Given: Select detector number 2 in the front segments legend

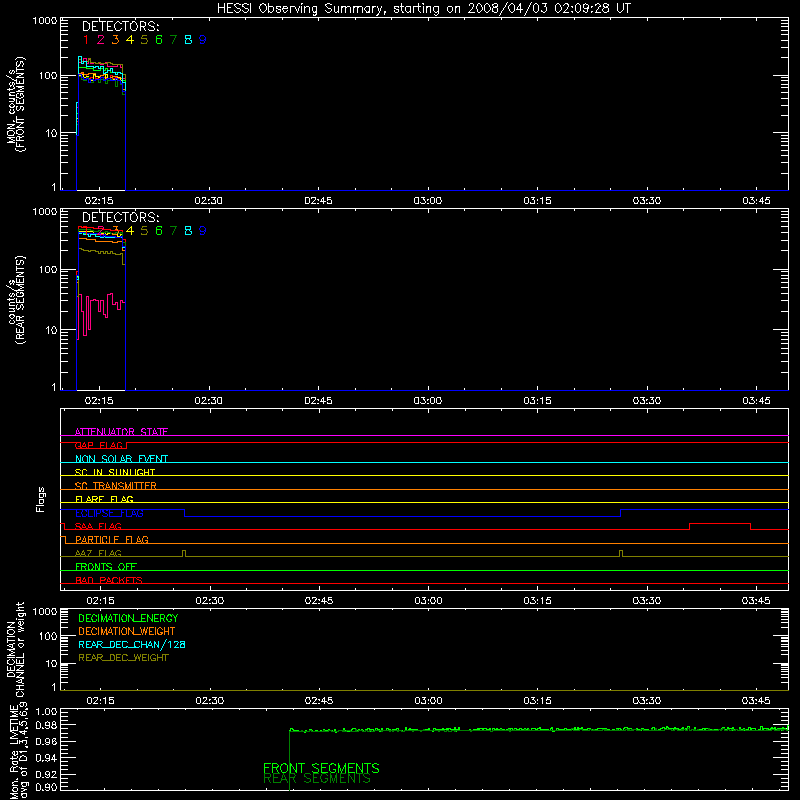Looking at the screenshot, I should click(x=101, y=40).
